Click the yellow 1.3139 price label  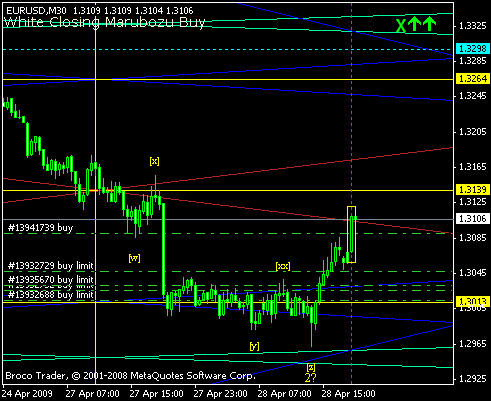pyautogui.click(x=473, y=190)
